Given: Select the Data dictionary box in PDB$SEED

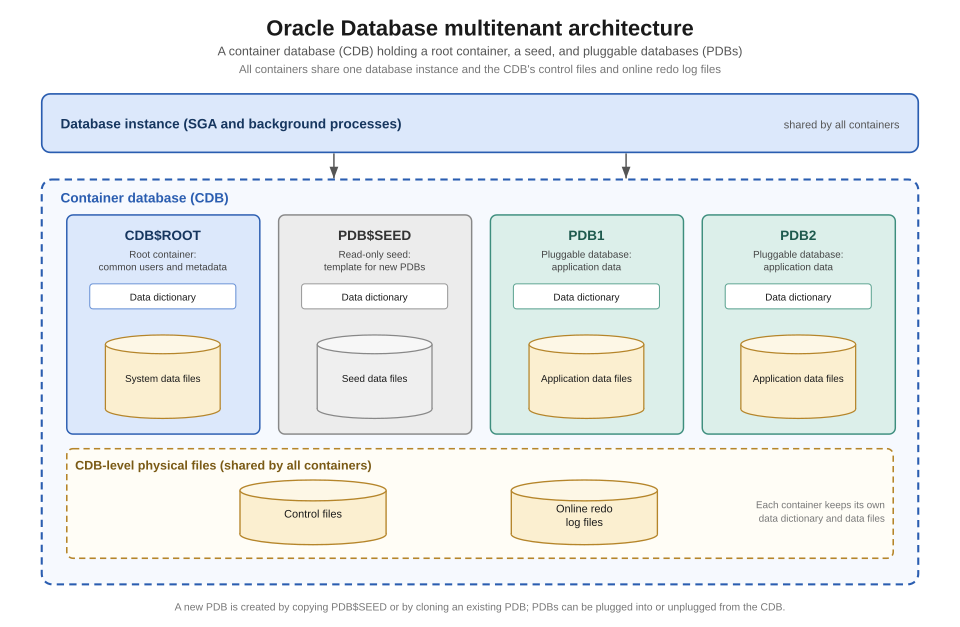Looking at the screenshot, I should (x=375, y=296).
